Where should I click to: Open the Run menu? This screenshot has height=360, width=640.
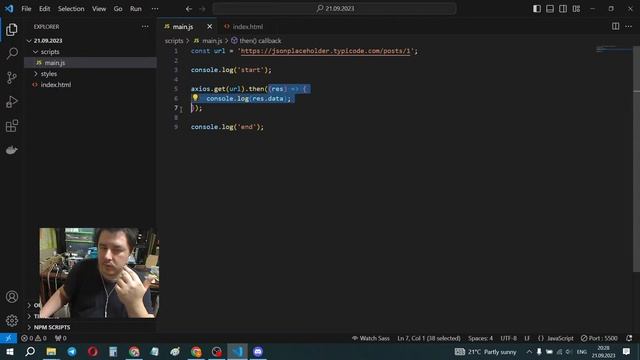click(136, 9)
